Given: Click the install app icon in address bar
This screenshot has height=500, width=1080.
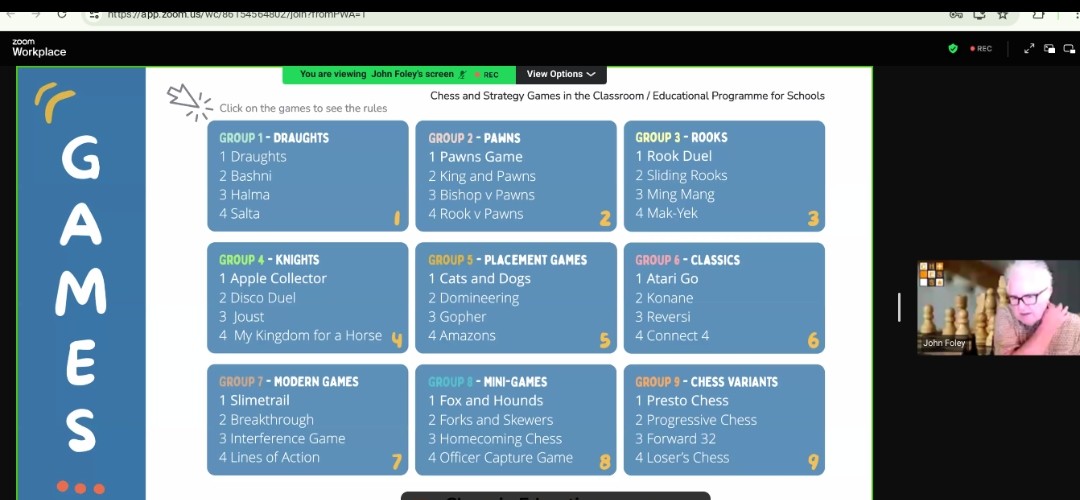Looking at the screenshot, I should coord(978,14).
